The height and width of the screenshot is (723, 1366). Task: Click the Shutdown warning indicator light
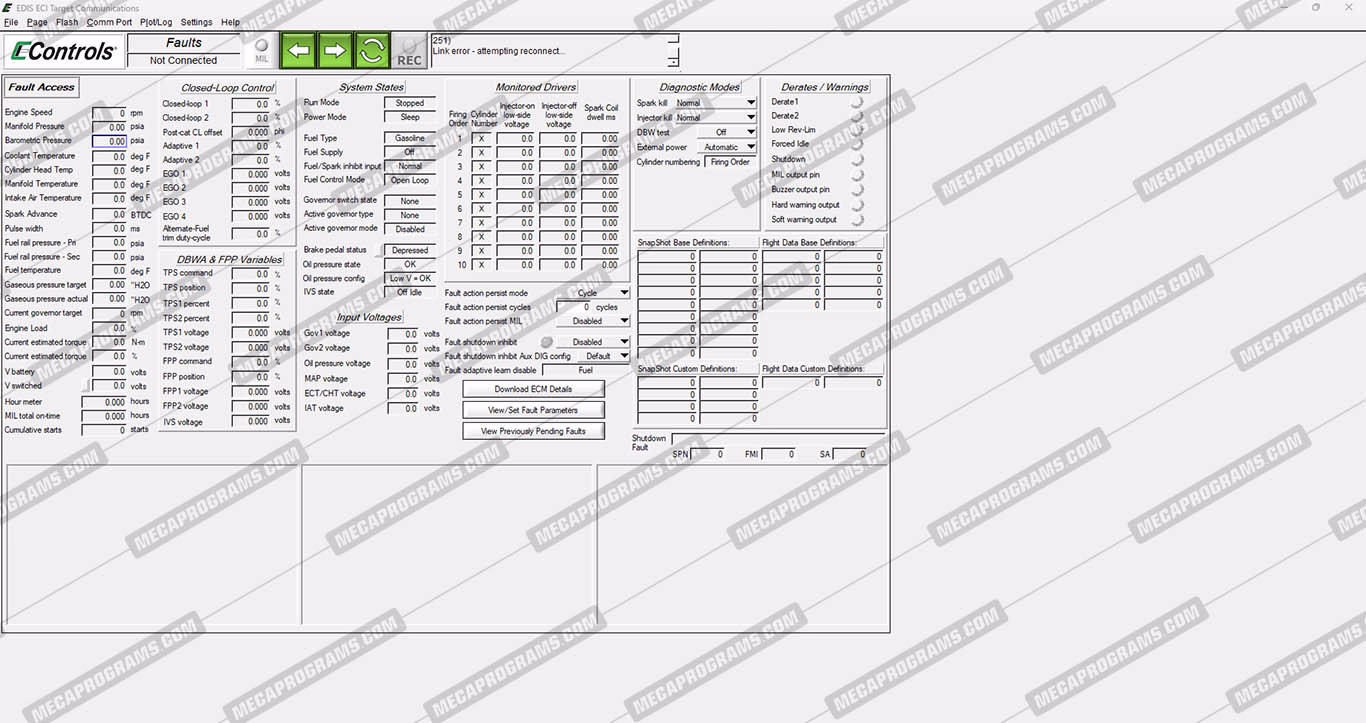(x=856, y=160)
